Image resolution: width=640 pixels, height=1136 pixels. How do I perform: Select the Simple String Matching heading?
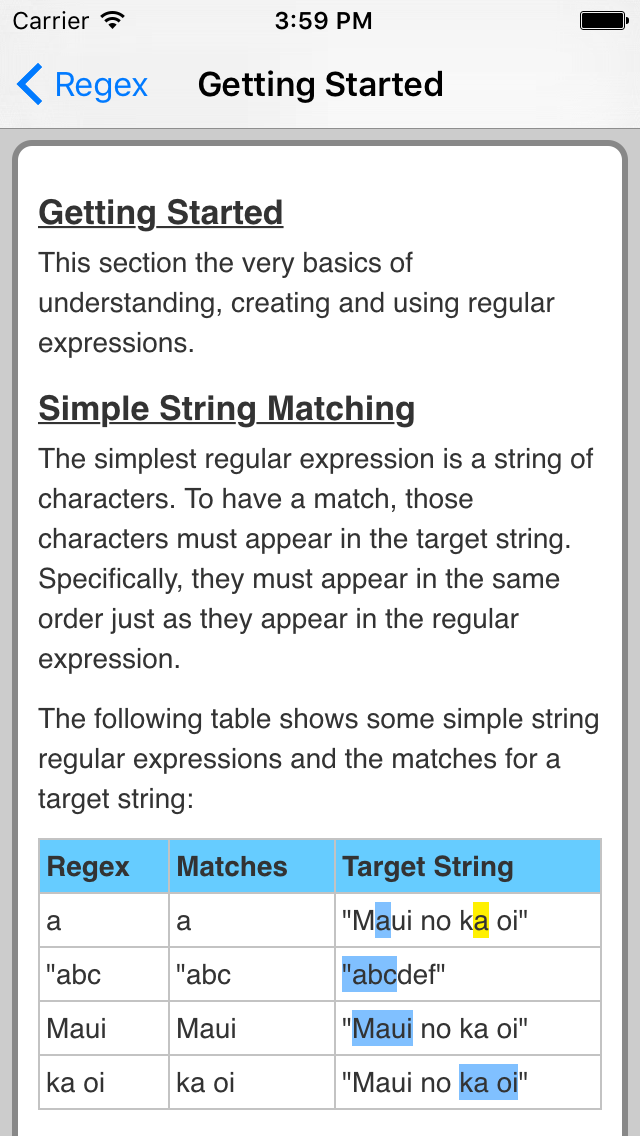point(227,409)
